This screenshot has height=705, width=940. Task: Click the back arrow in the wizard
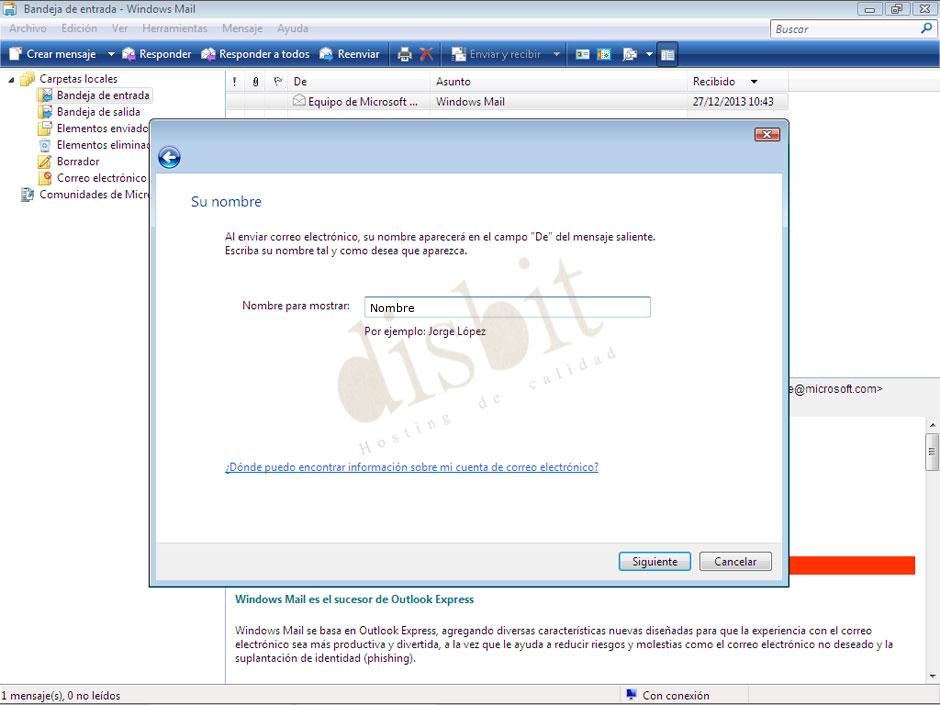pos(169,157)
